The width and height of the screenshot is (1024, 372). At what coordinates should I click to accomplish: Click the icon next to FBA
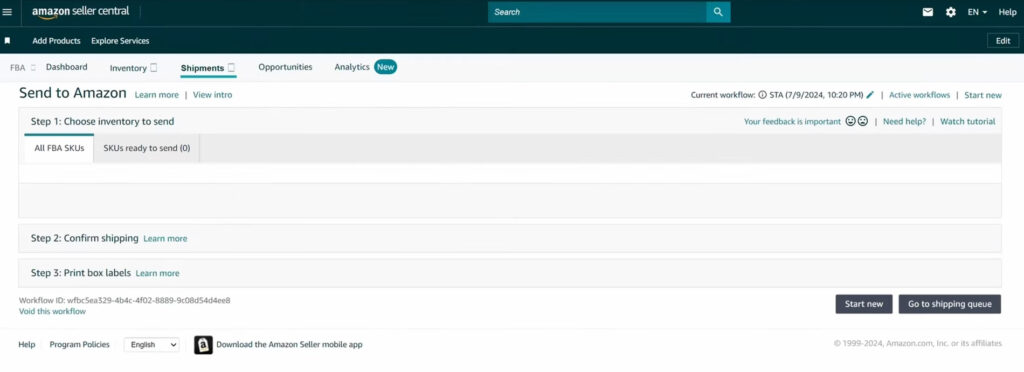(33, 67)
